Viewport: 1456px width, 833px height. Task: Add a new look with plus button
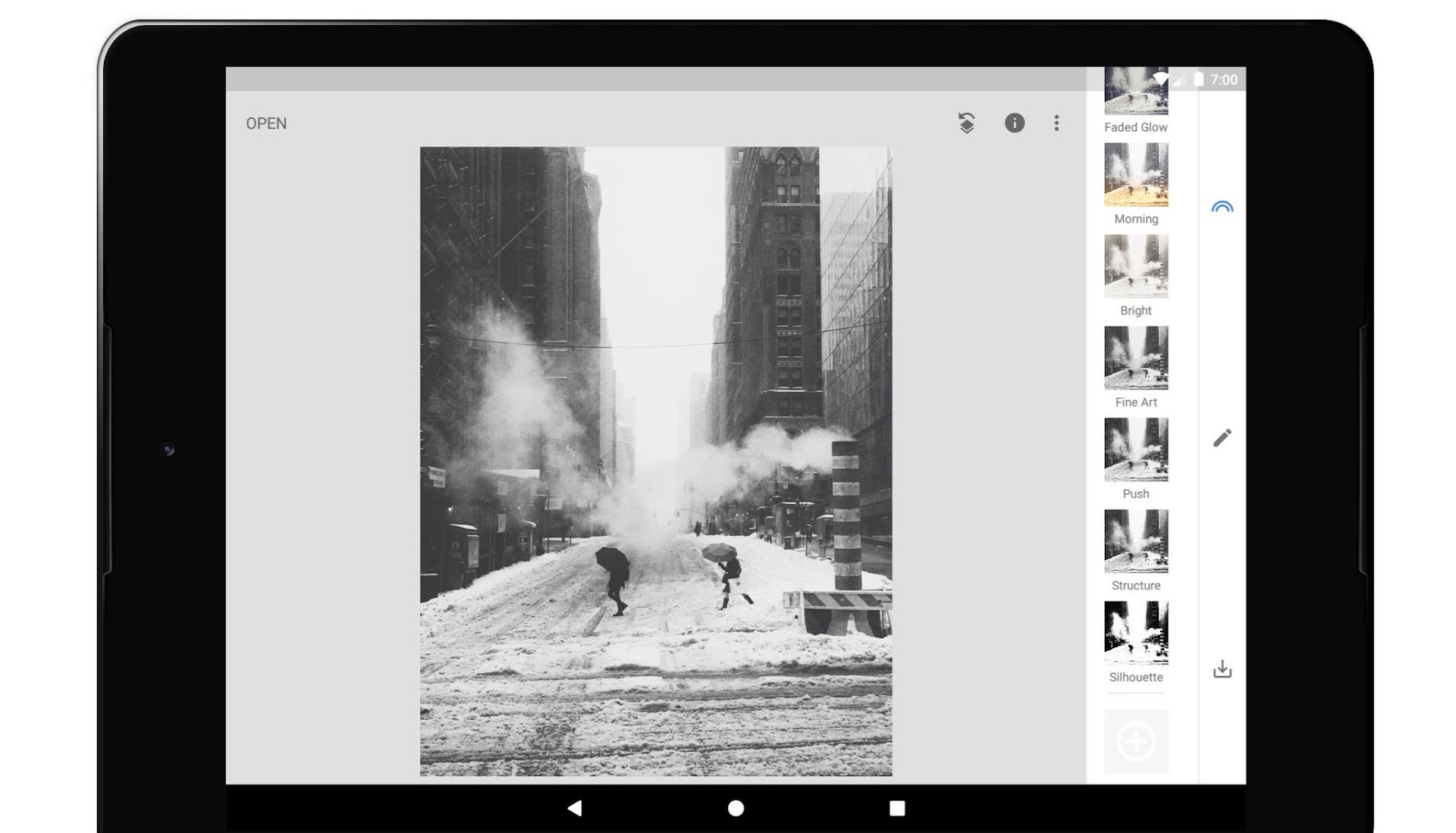pos(1135,741)
